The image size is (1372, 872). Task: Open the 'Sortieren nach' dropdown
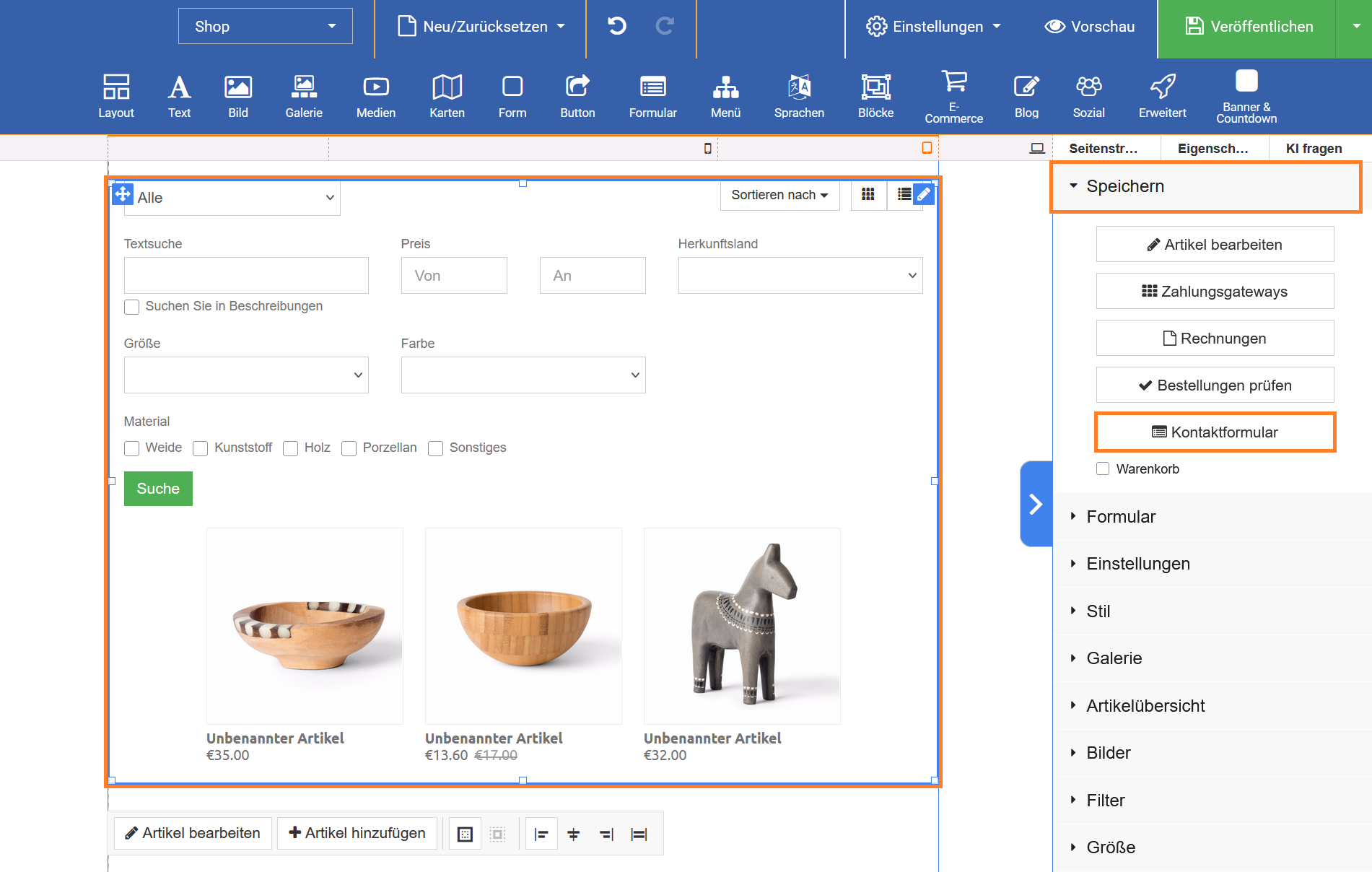(x=779, y=195)
